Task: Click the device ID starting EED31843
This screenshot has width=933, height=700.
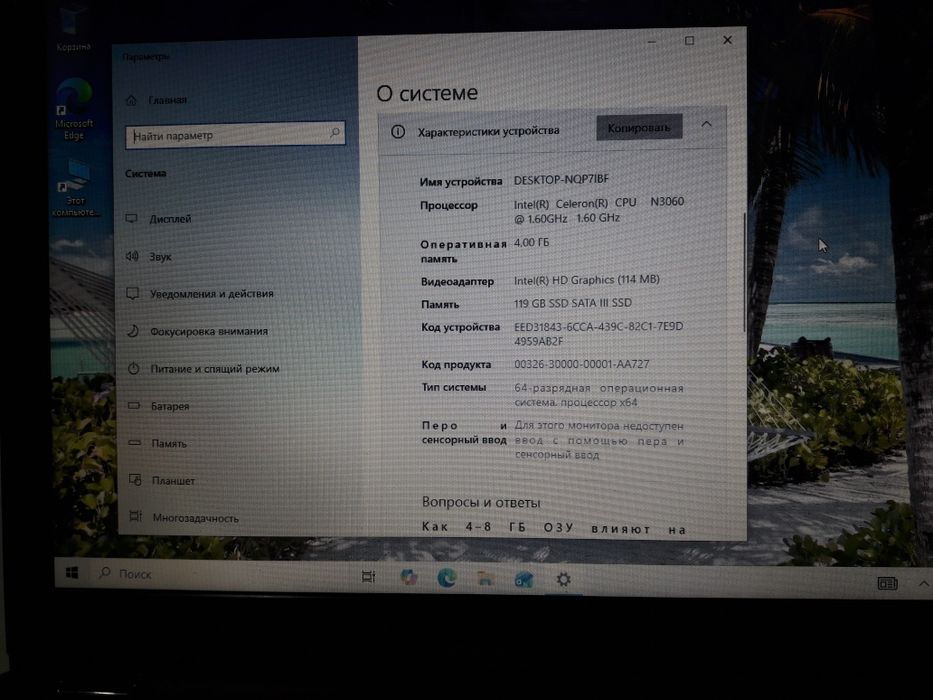Action: (x=599, y=333)
